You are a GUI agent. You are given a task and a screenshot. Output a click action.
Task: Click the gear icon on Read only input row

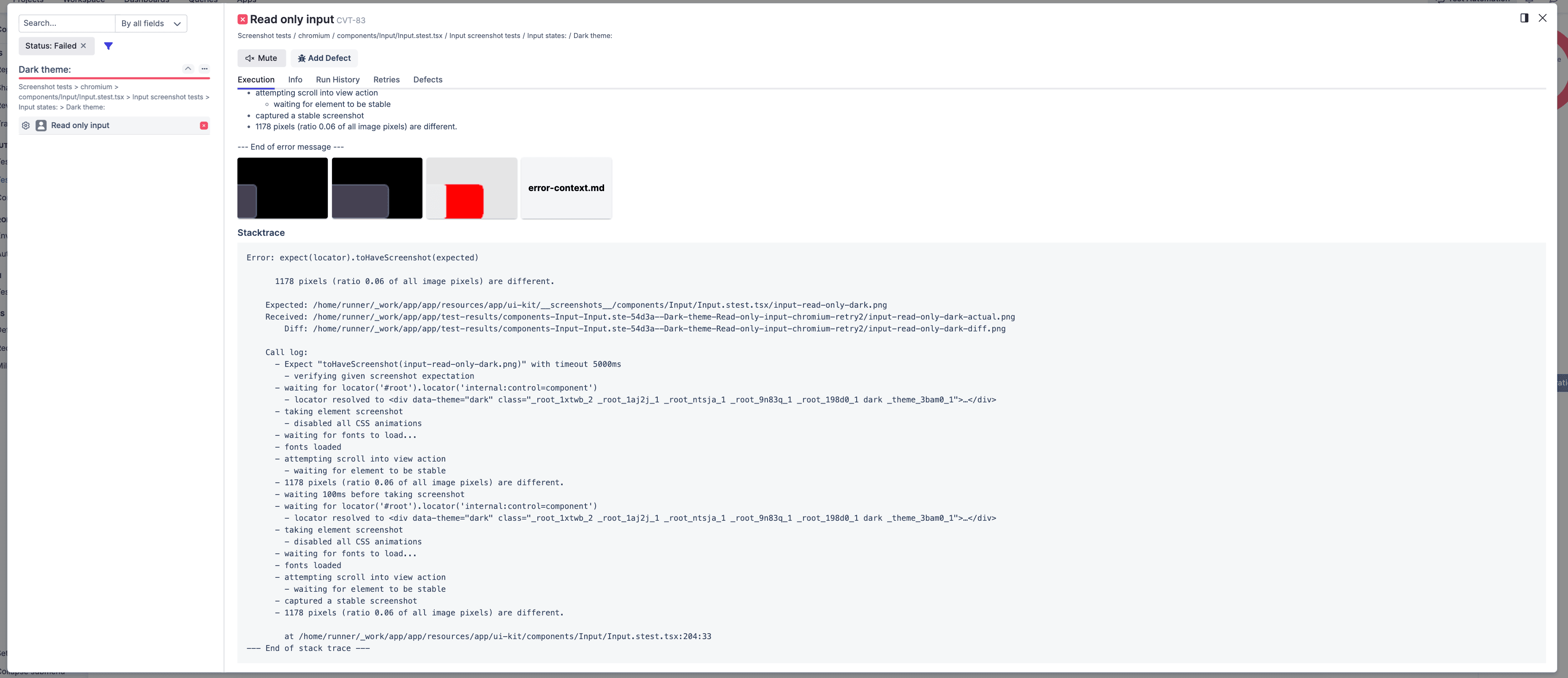(x=26, y=126)
